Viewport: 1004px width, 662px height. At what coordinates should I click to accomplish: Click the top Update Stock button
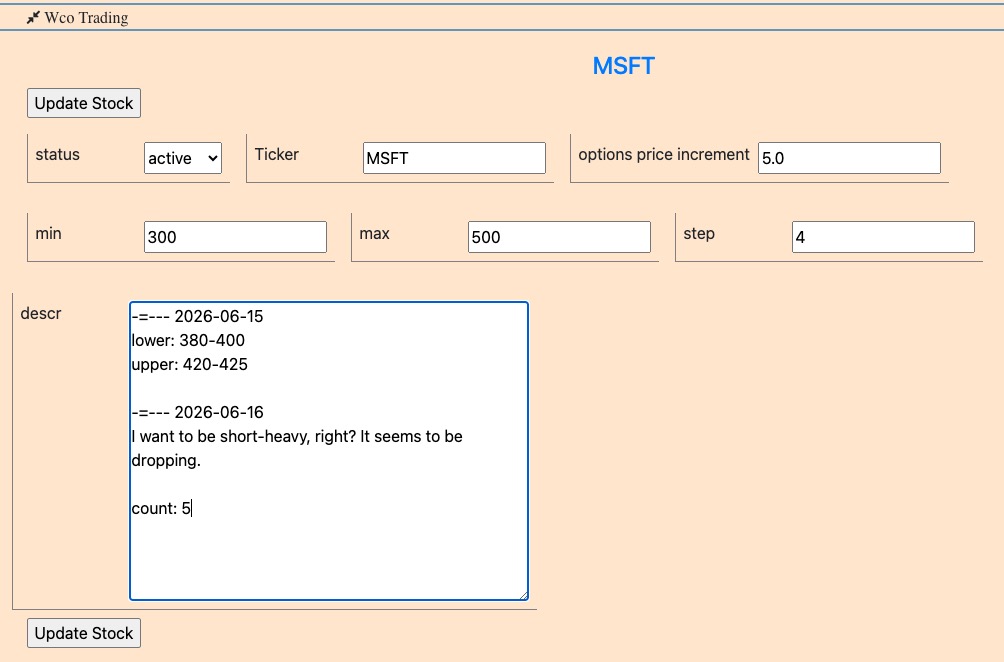pyautogui.click(x=84, y=103)
